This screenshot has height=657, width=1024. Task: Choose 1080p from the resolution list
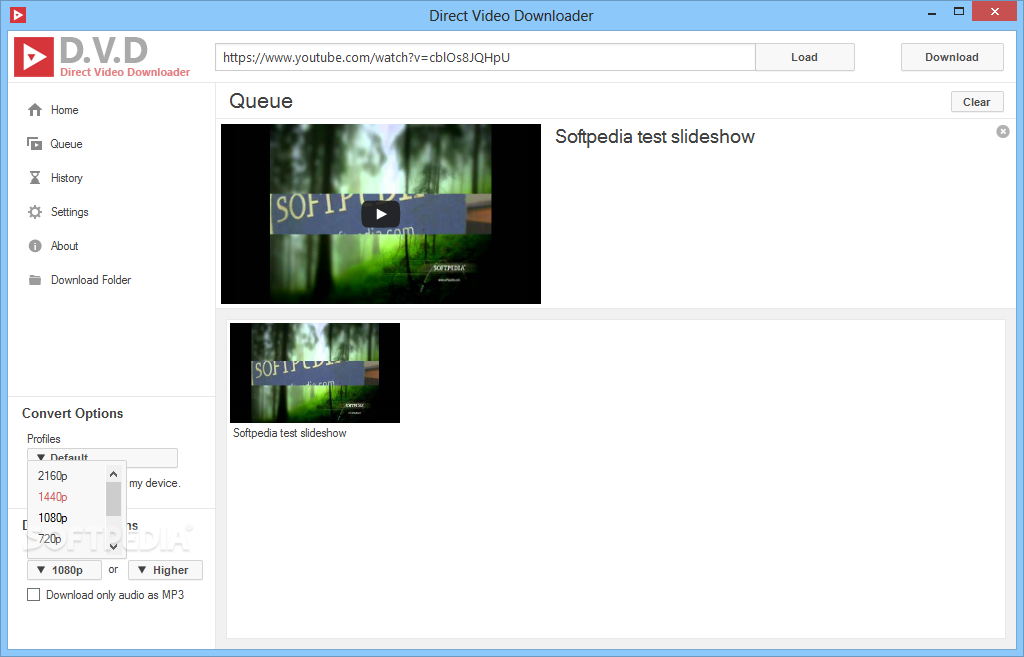53,518
